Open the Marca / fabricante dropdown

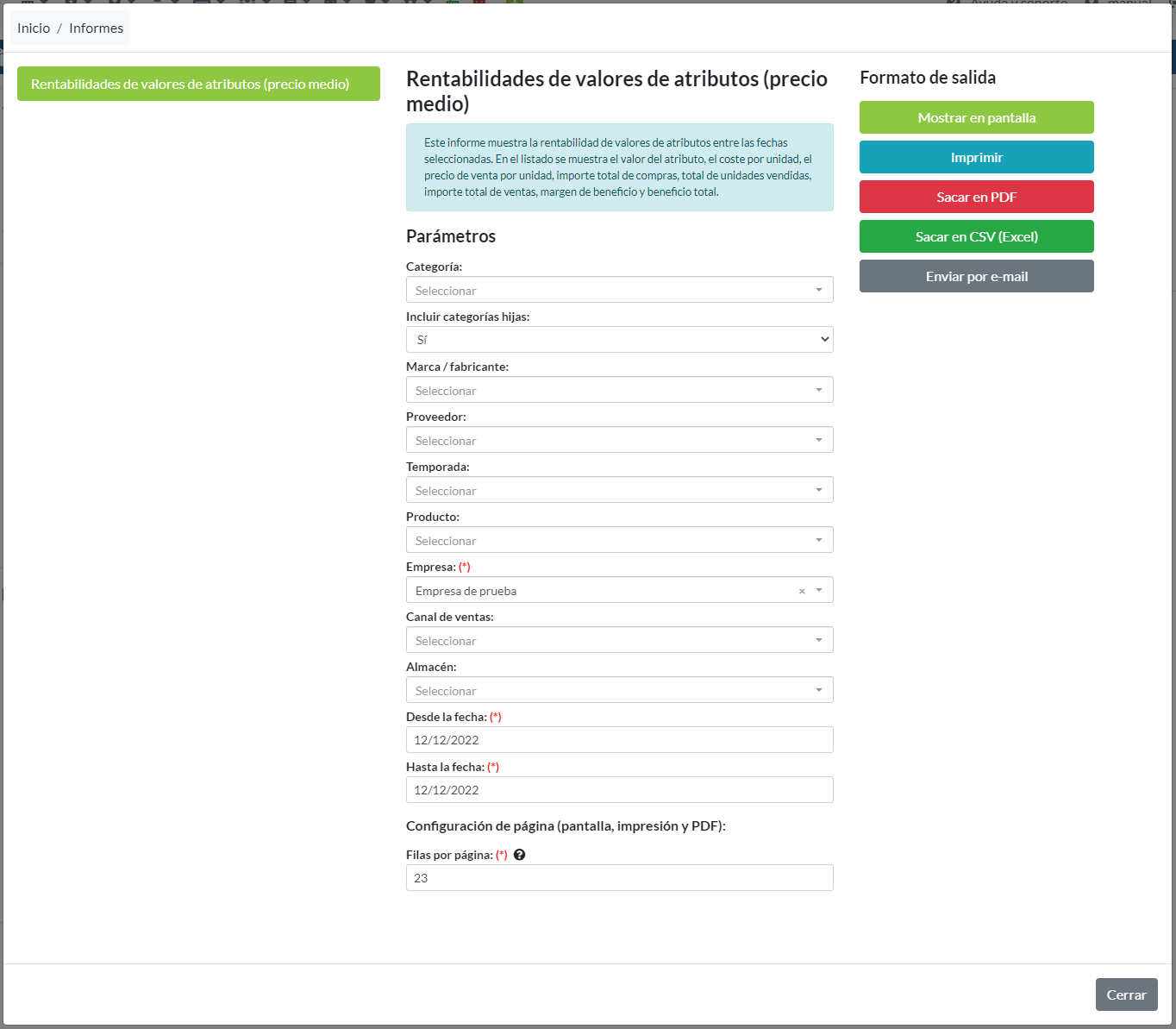619,390
